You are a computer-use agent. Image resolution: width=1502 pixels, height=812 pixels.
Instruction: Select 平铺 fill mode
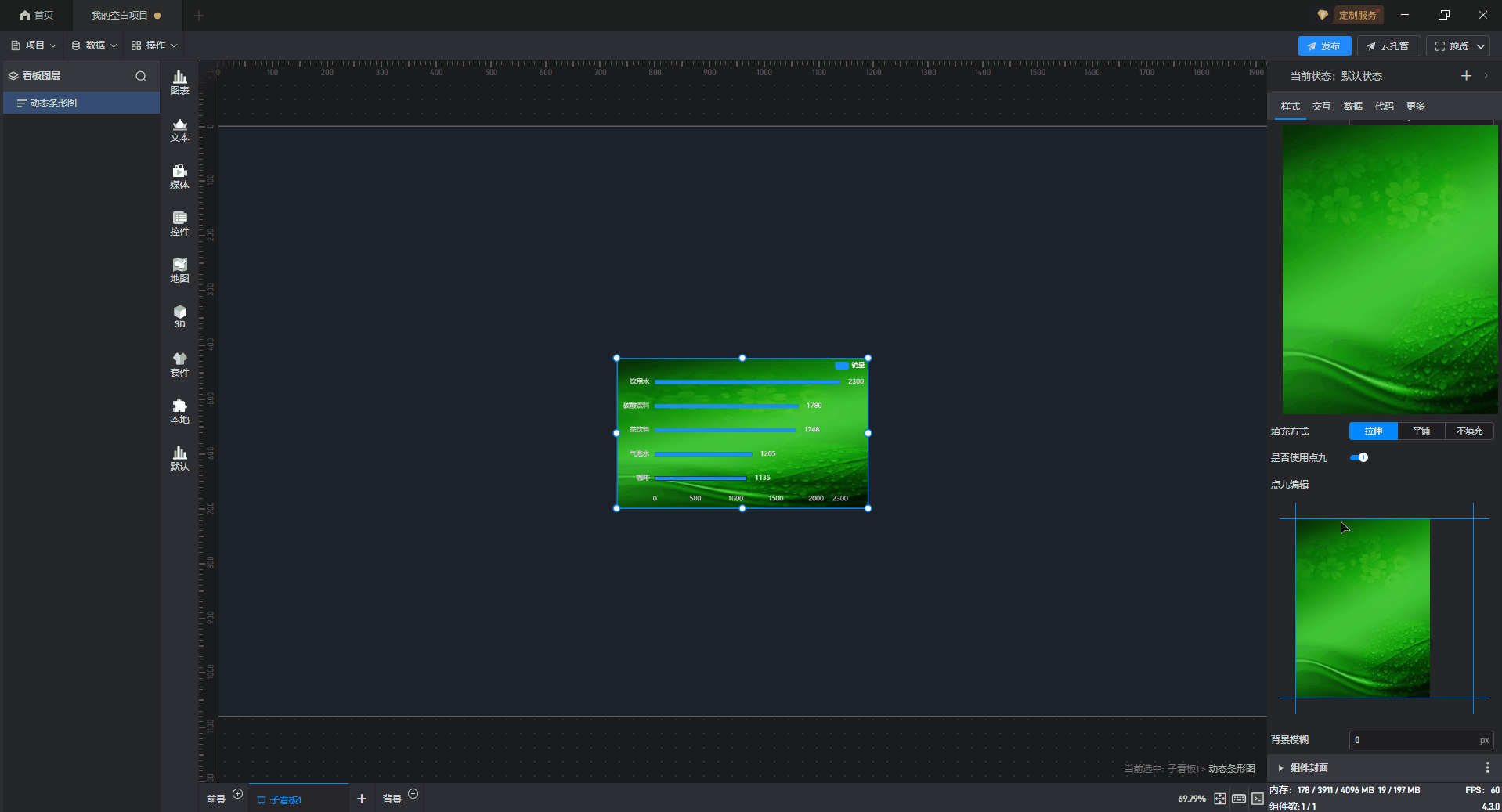pos(1421,431)
